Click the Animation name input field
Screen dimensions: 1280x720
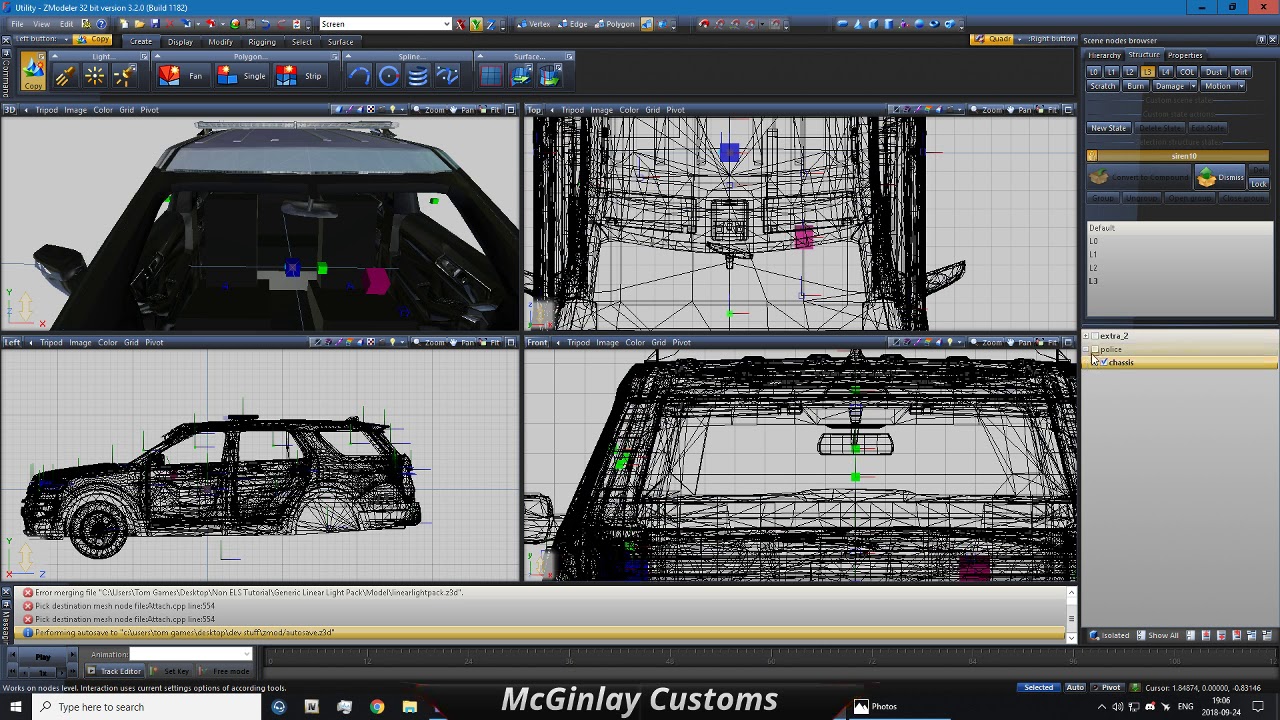tap(190, 654)
